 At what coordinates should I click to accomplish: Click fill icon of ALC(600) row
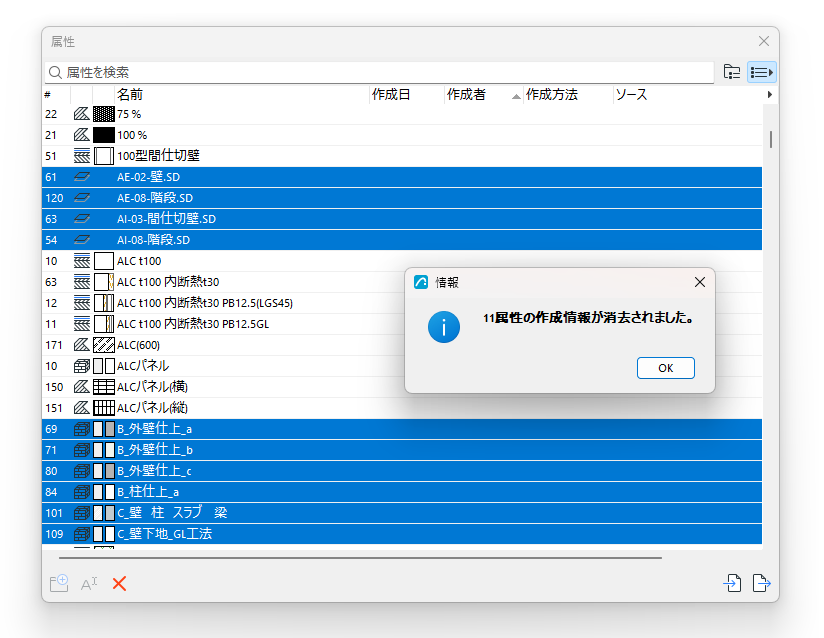81,345
